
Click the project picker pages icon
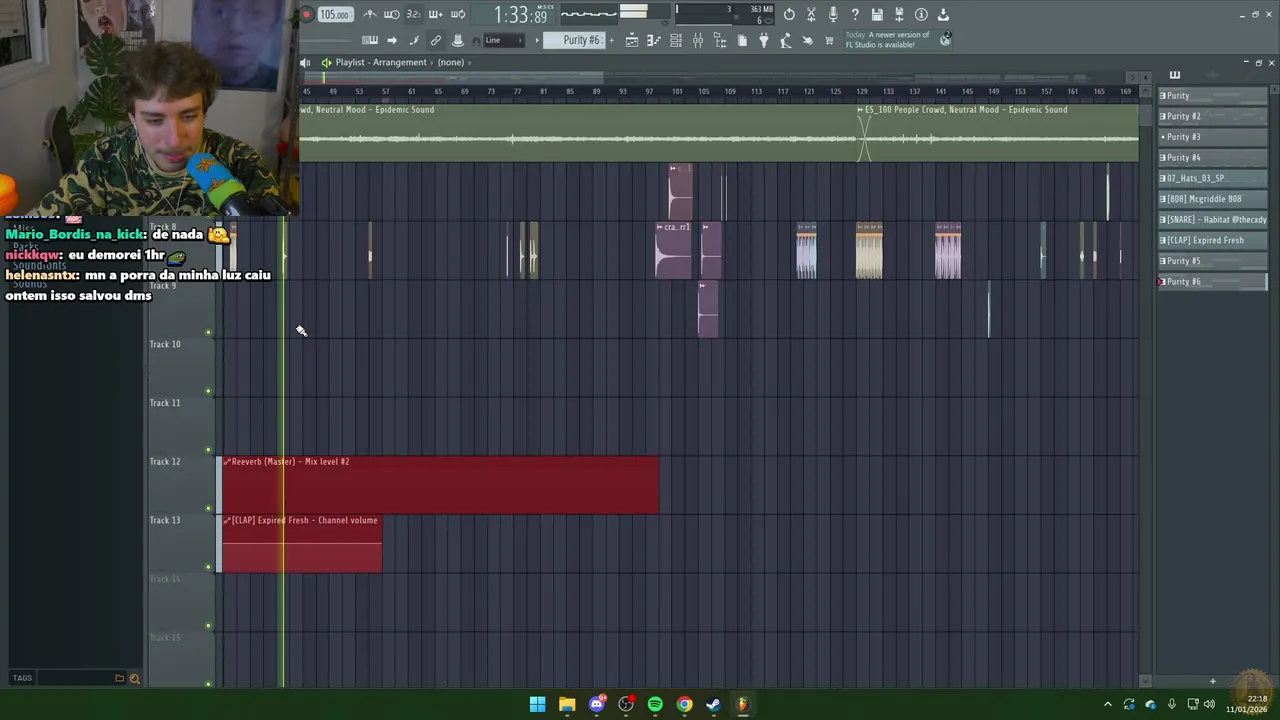(742, 40)
